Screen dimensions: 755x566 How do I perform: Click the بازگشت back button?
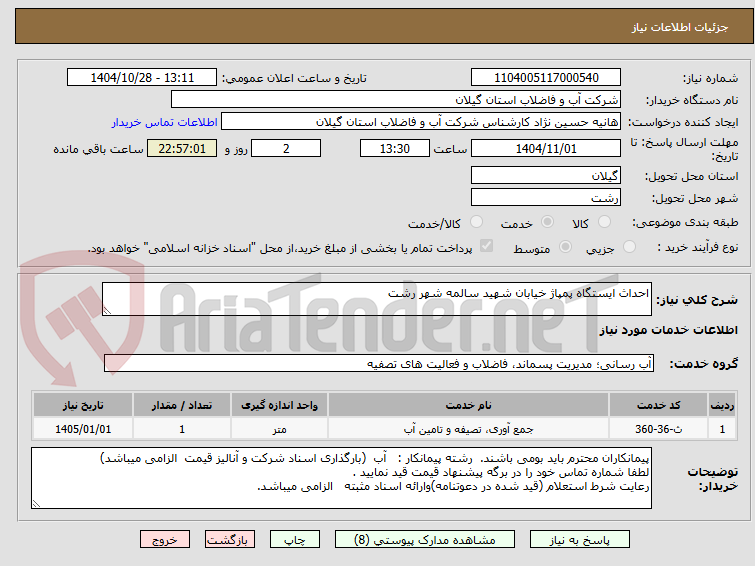pos(230,540)
